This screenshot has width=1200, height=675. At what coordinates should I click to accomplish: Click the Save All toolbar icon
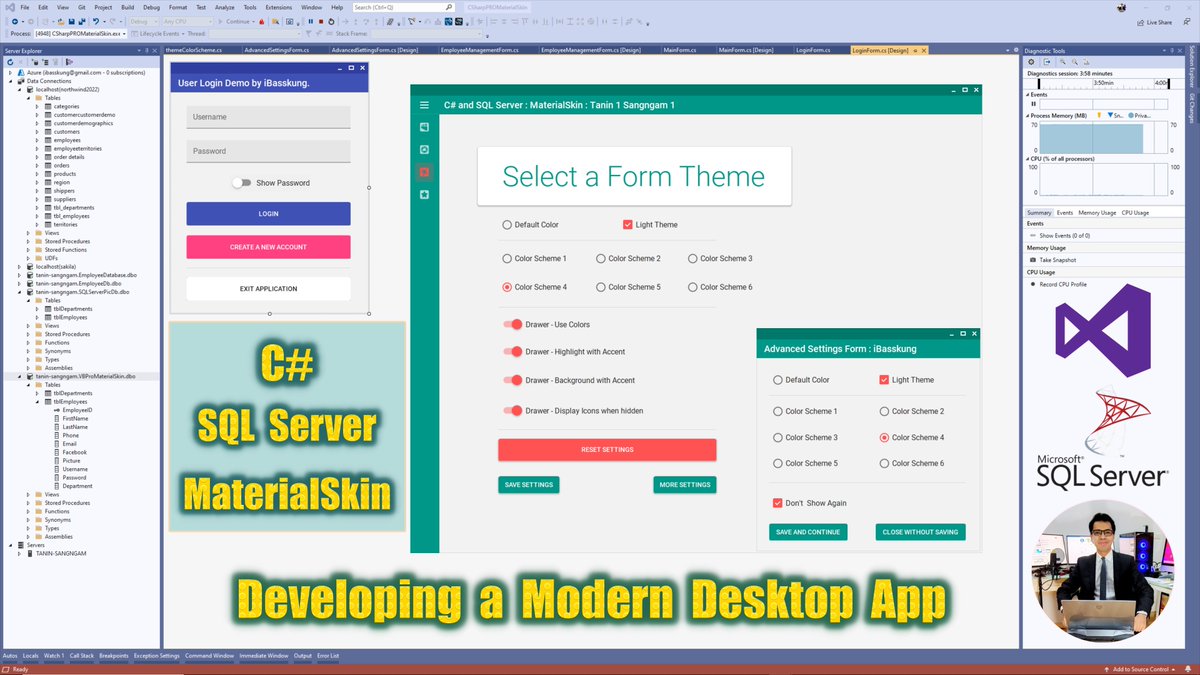point(83,21)
